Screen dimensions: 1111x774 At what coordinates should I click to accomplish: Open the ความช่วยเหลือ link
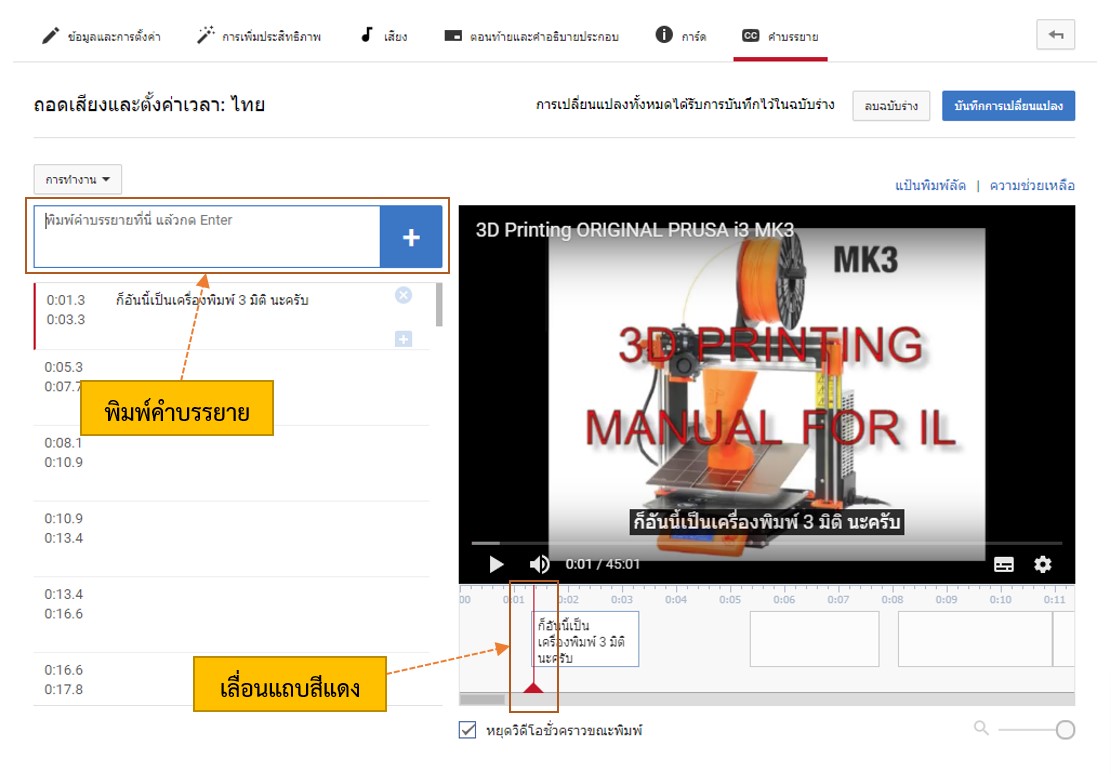(x=1032, y=185)
